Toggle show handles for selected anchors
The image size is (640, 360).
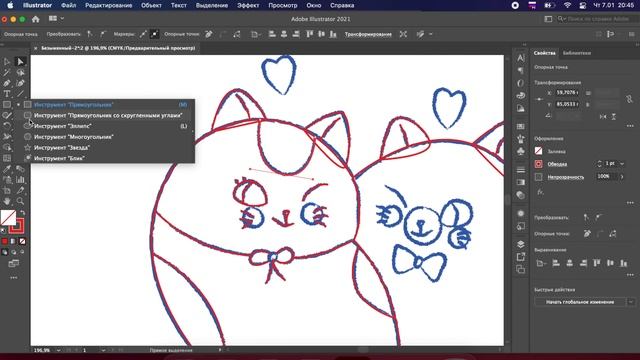(142, 34)
